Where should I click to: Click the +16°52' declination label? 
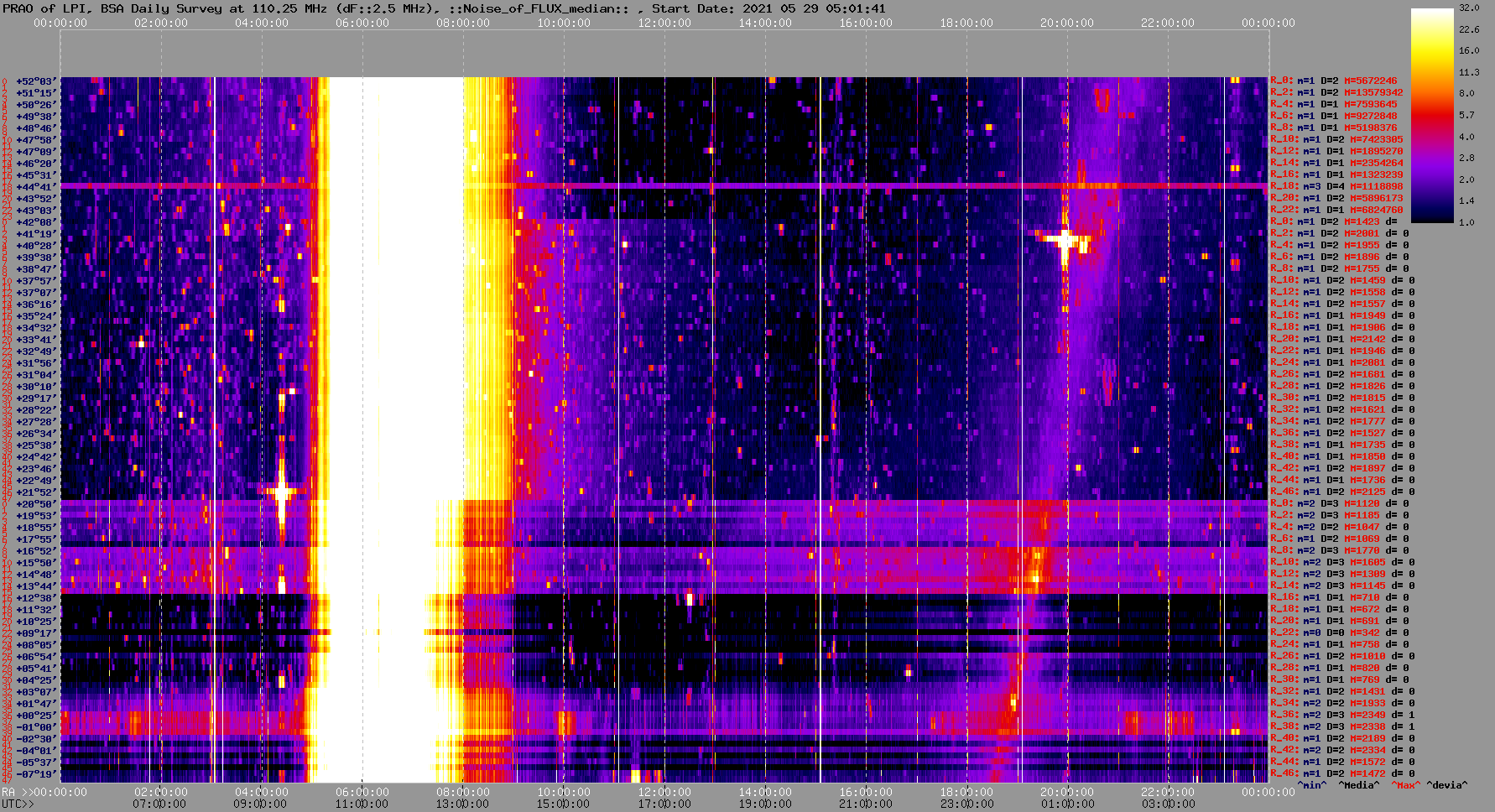click(36, 551)
